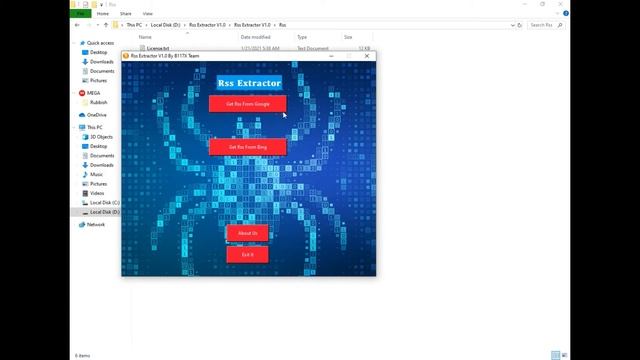The image size is (640, 360).
Task: Open Desktop under This PC
Action: pyautogui.click(x=98, y=146)
